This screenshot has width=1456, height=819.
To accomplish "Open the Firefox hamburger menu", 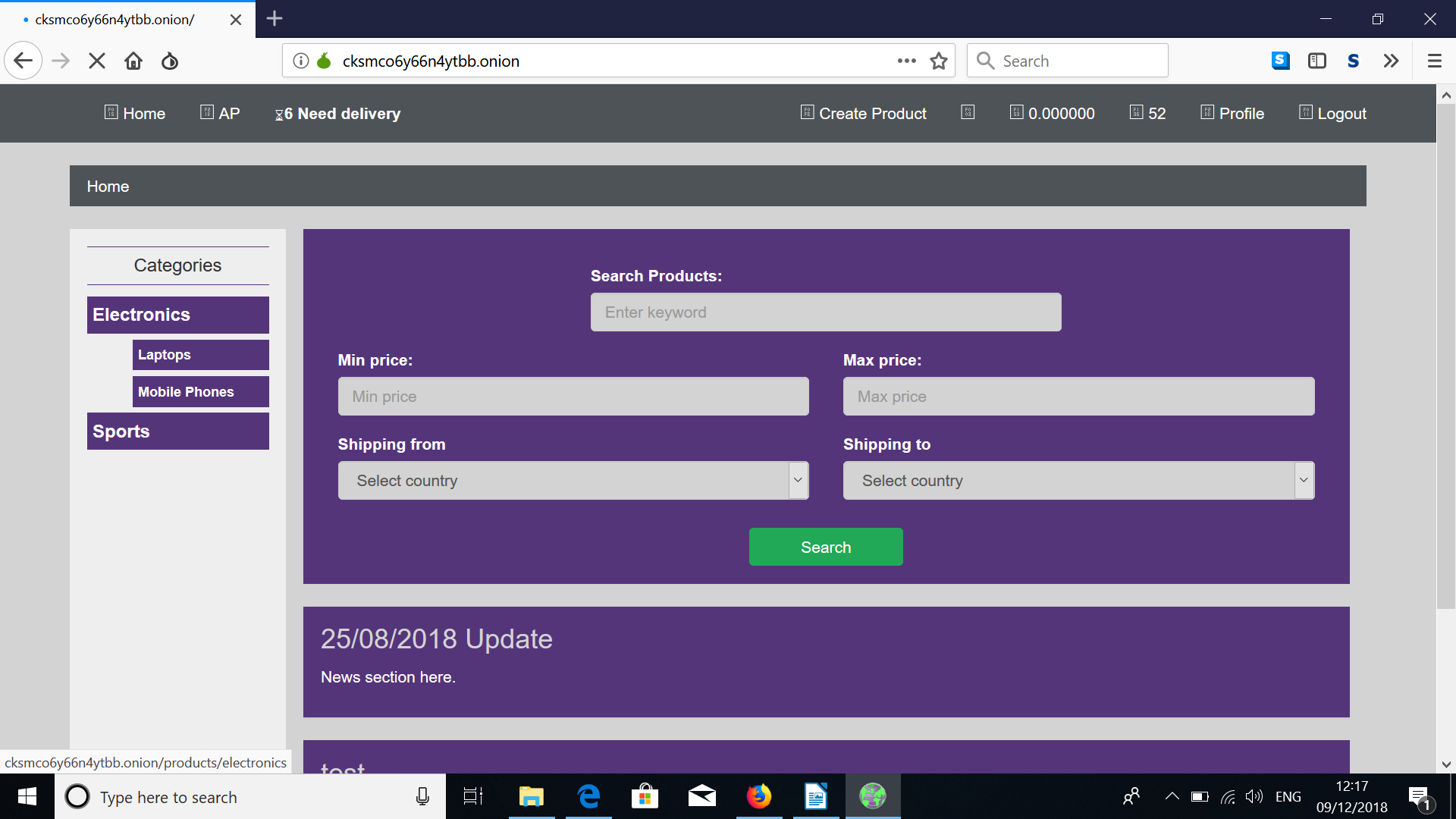I will [x=1434, y=61].
